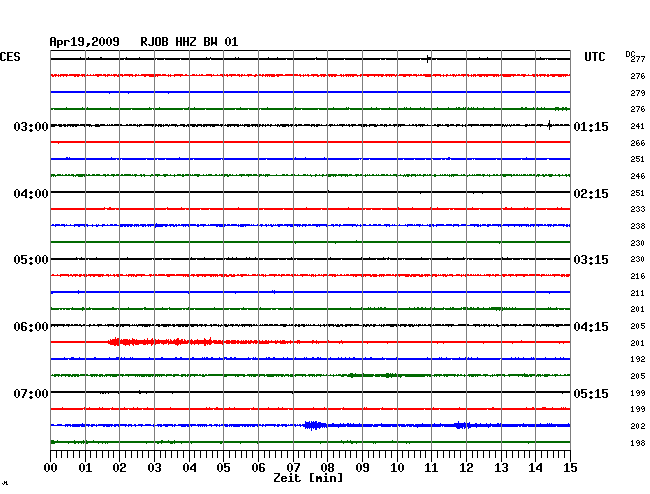Viewport: 650px width, 494px height.
Task: Click the DC value 233
Action: [x=638, y=209]
